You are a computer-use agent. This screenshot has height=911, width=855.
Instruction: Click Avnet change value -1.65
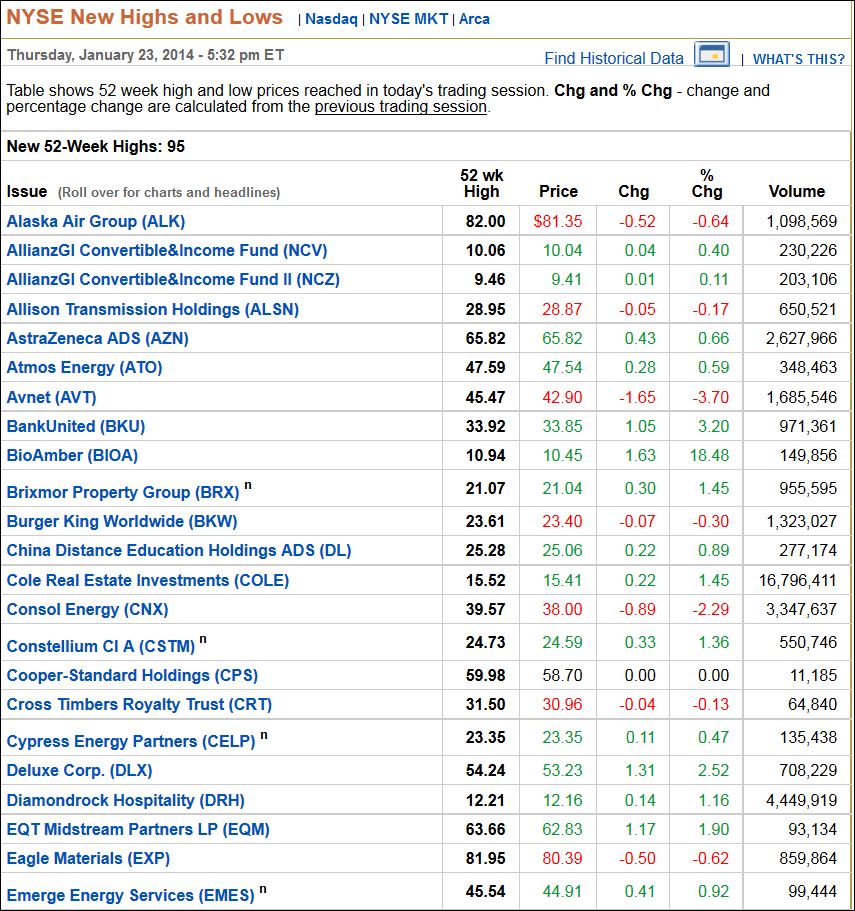pyautogui.click(x=637, y=397)
